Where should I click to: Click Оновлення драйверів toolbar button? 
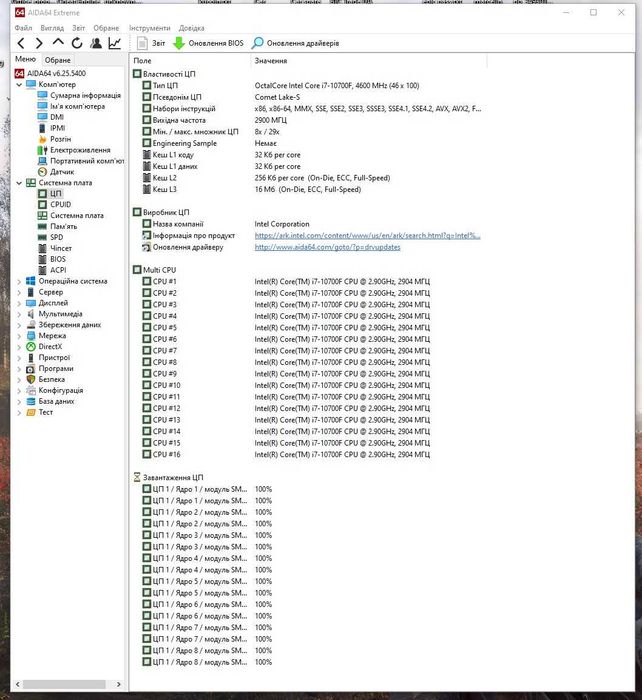point(295,43)
